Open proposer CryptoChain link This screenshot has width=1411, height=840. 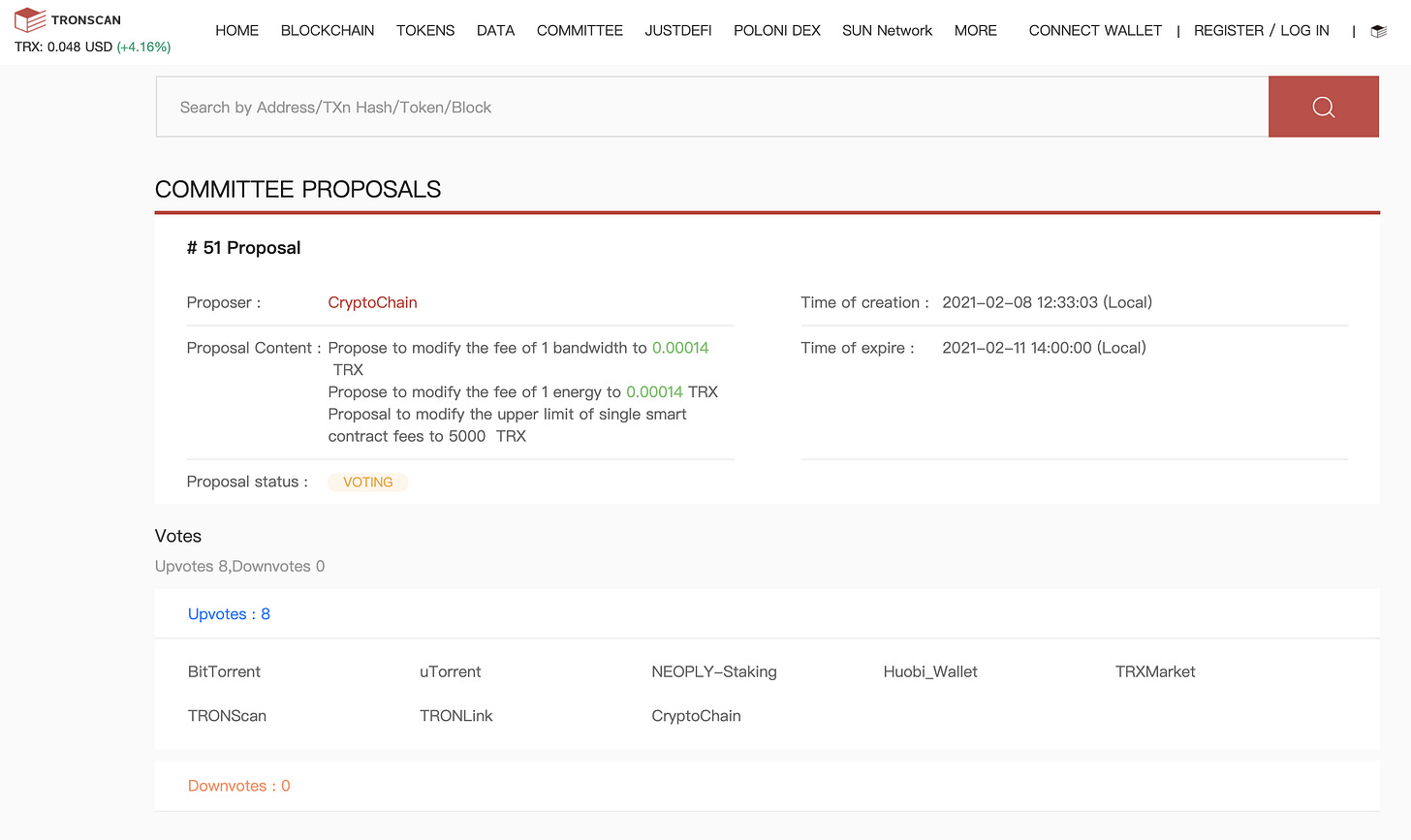pyautogui.click(x=372, y=302)
